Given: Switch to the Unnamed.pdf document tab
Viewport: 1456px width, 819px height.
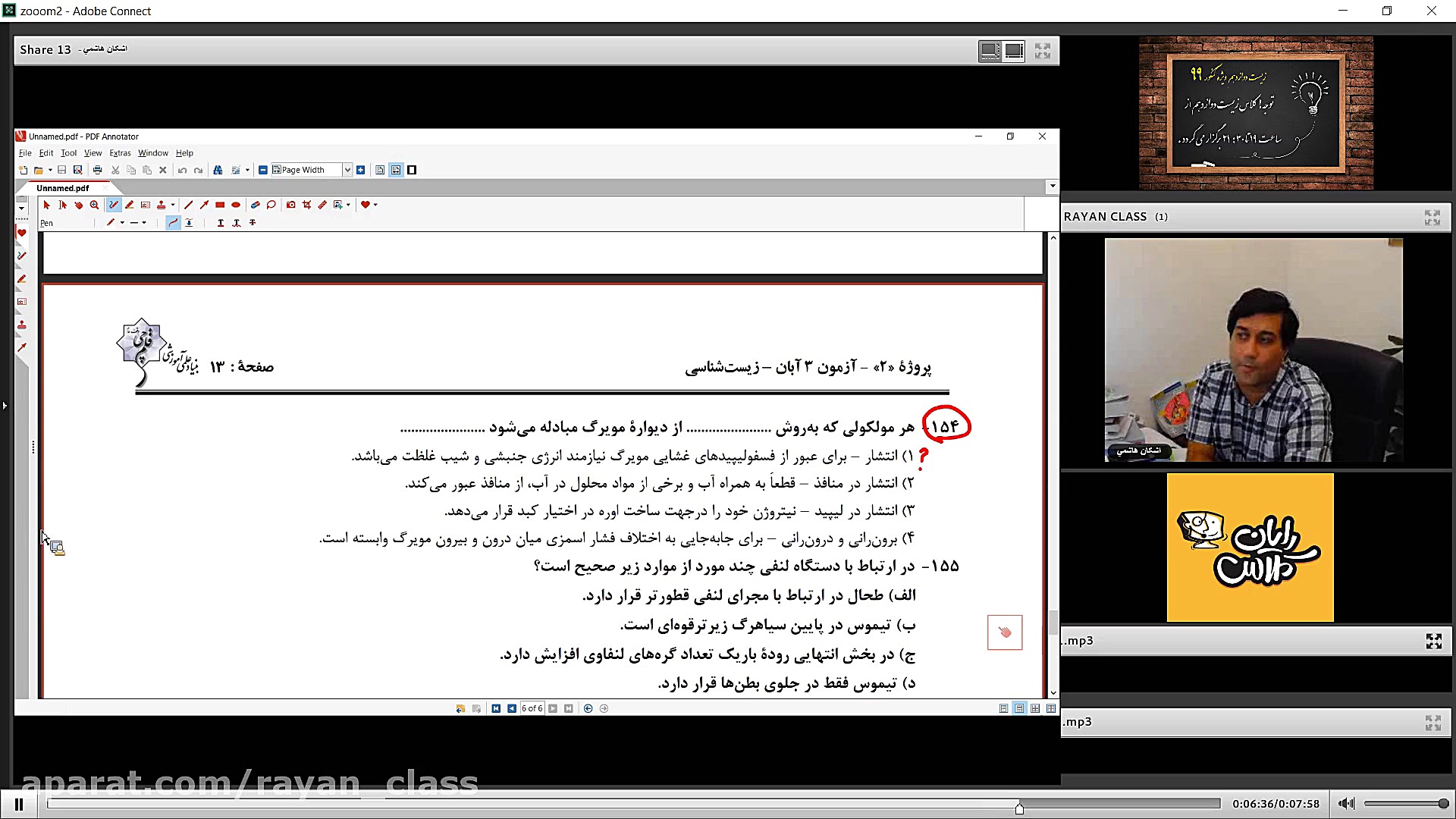Looking at the screenshot, I should 64,187.
